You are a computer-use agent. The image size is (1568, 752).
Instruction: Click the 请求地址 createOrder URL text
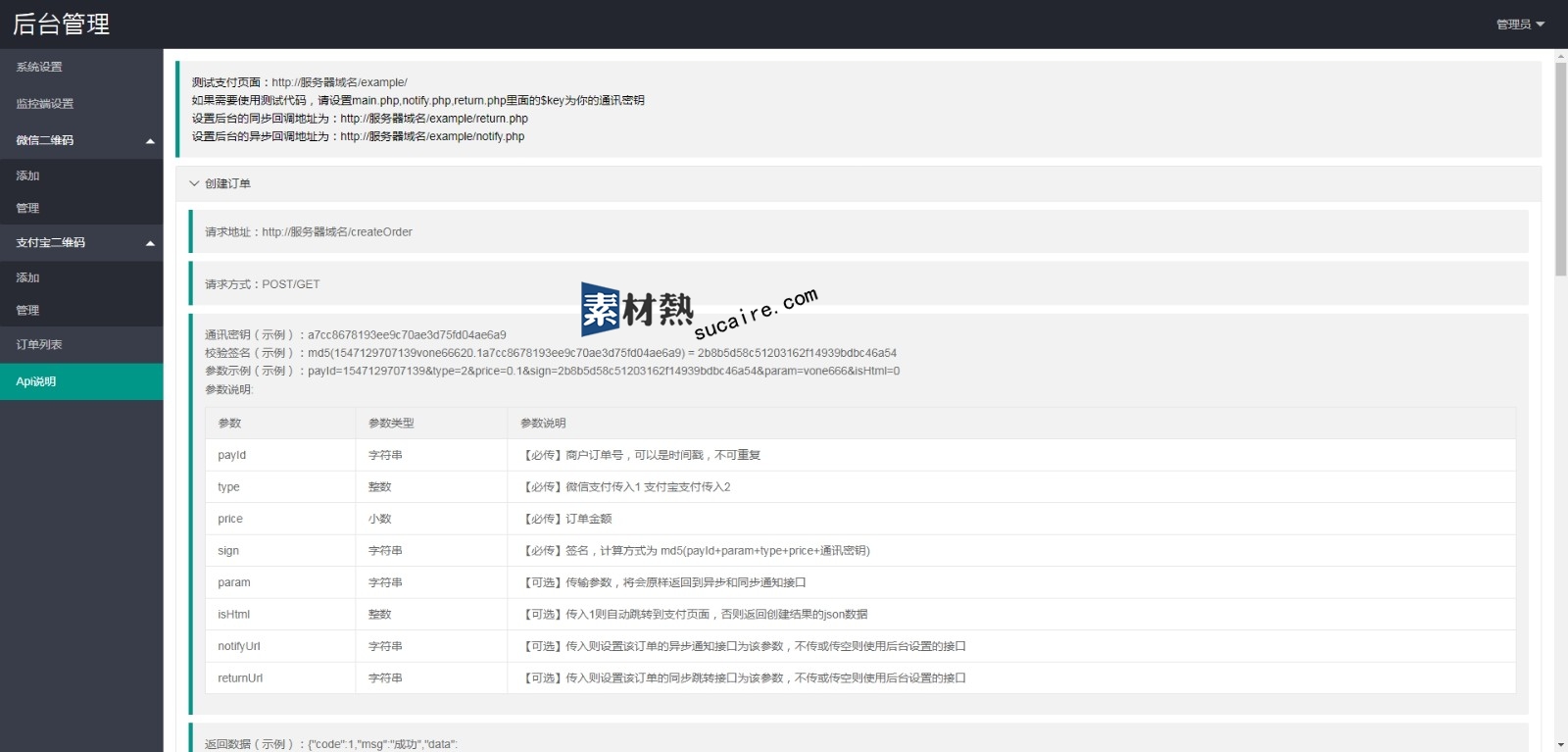309,232
